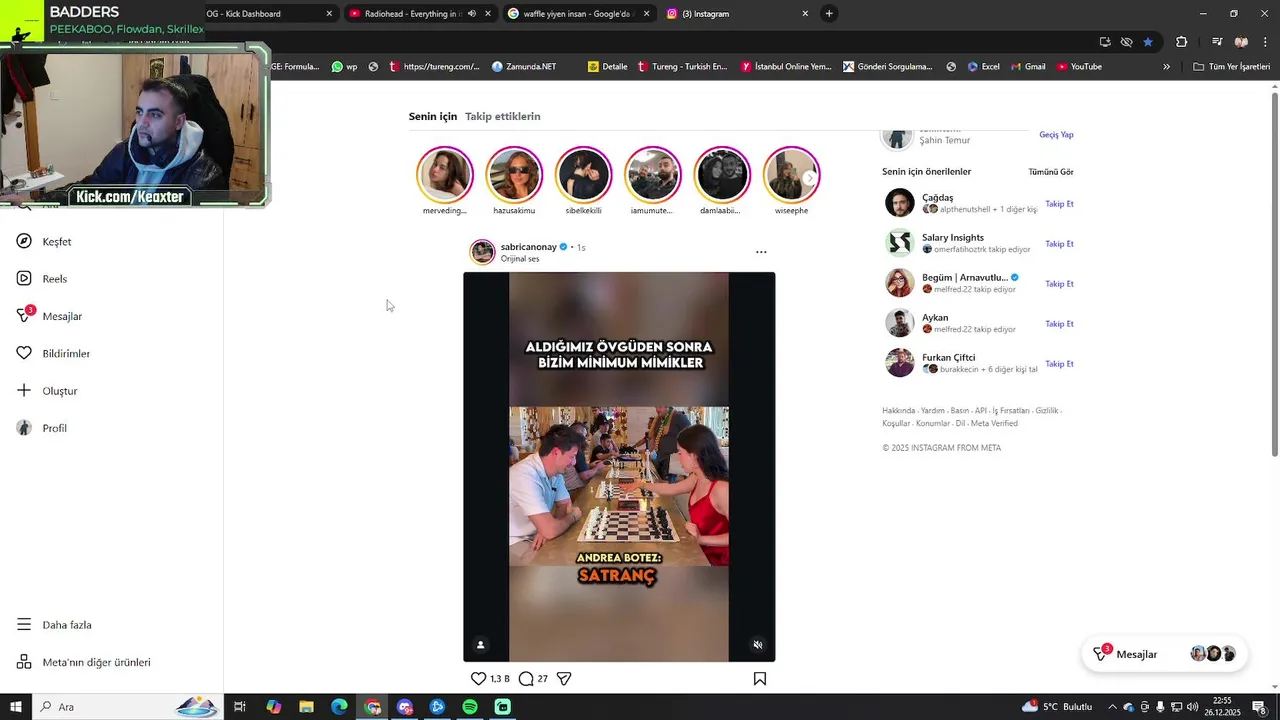Open media control icon in toolbar
The image size is (1280, 720).
click(1217, 42)
